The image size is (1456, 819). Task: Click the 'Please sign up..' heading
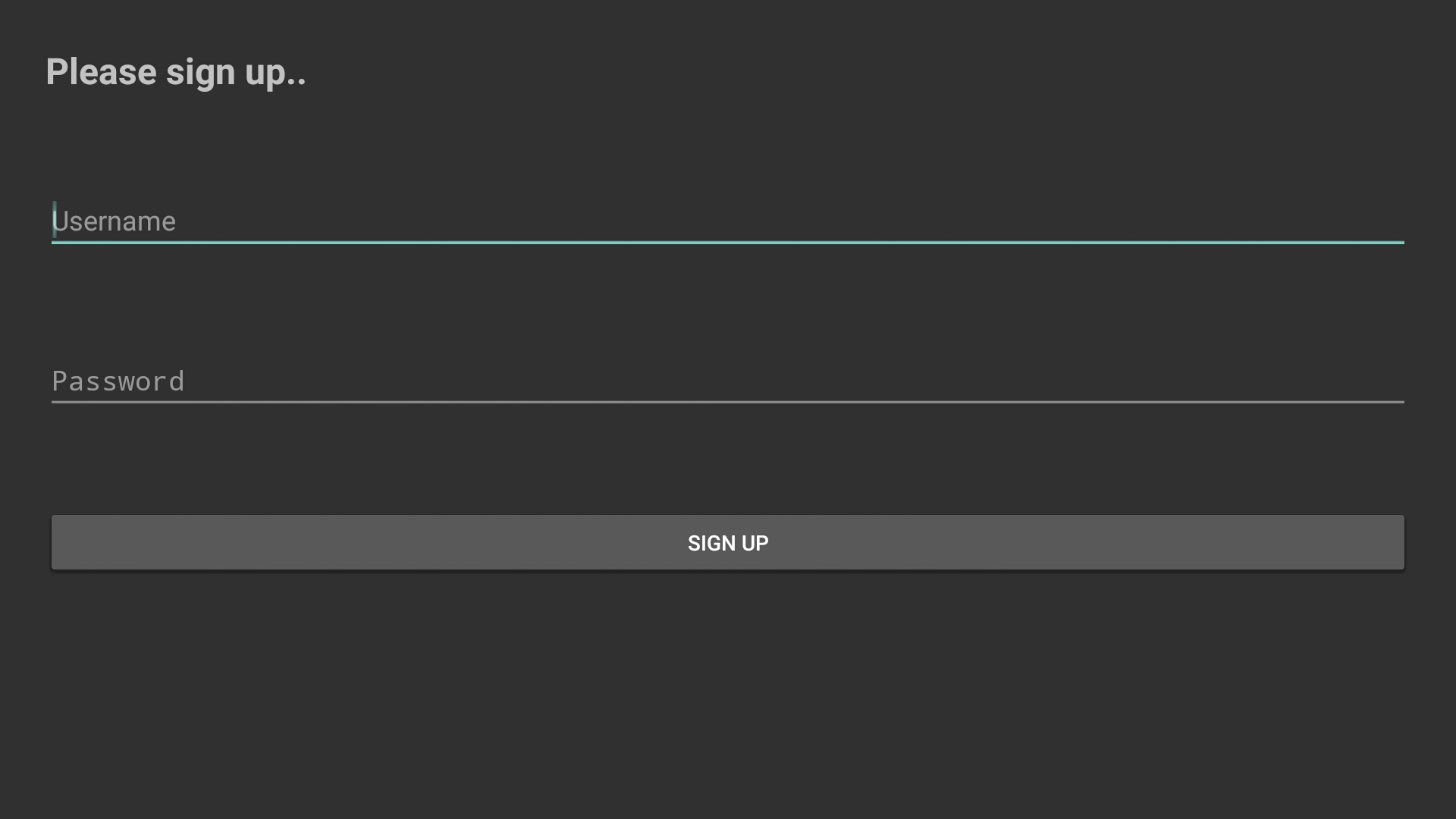(176, 73)
